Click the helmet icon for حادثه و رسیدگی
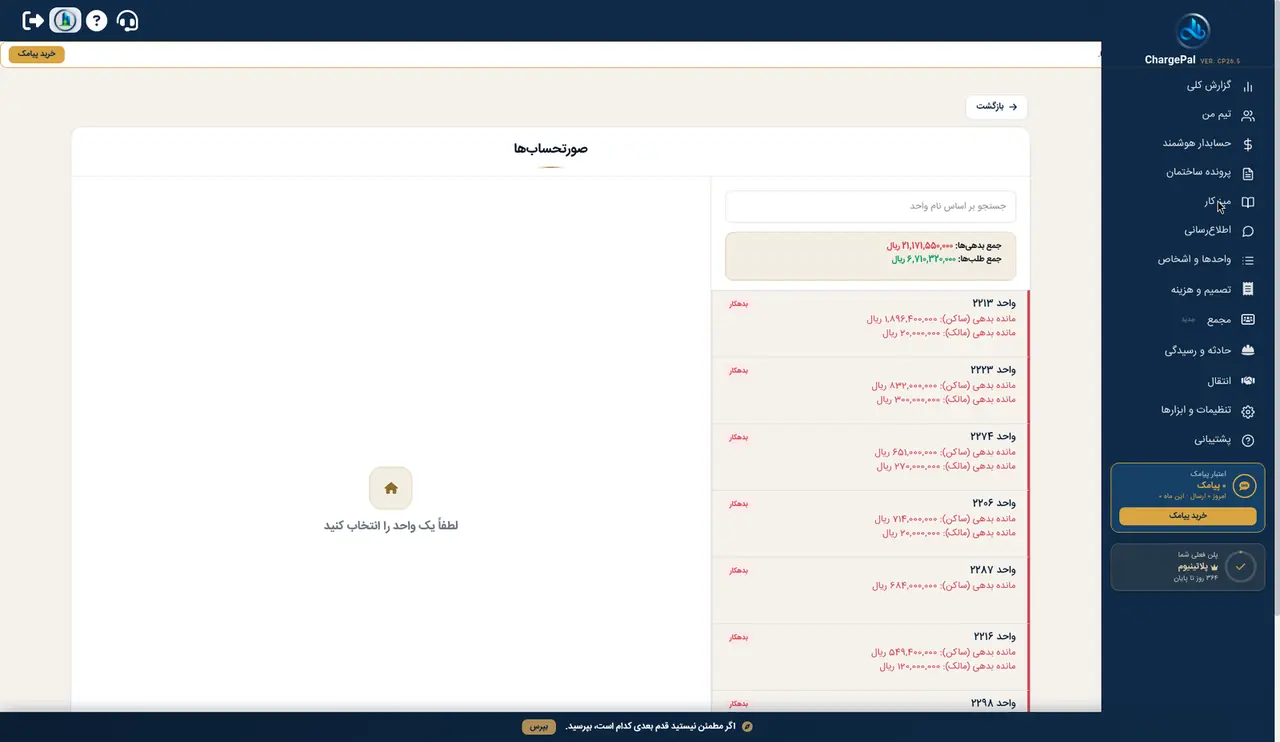 [x=1247, y=351]
